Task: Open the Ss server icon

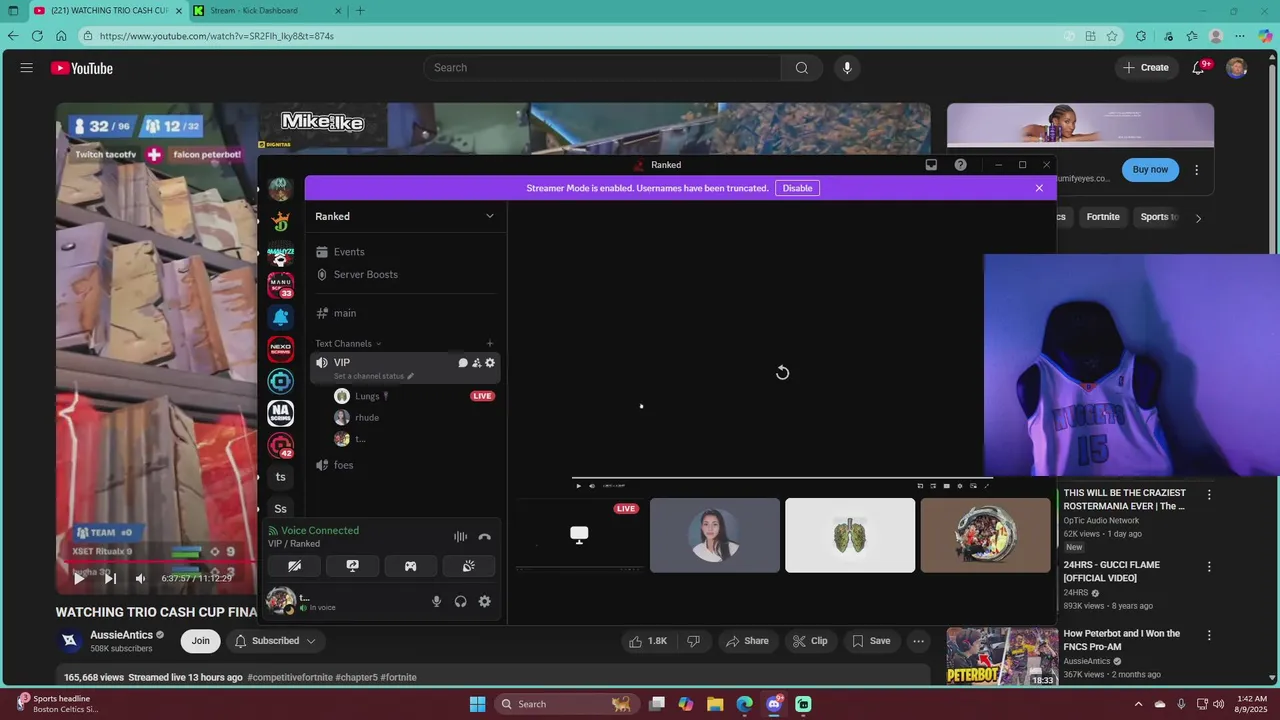Action: [x=280, y=509]
